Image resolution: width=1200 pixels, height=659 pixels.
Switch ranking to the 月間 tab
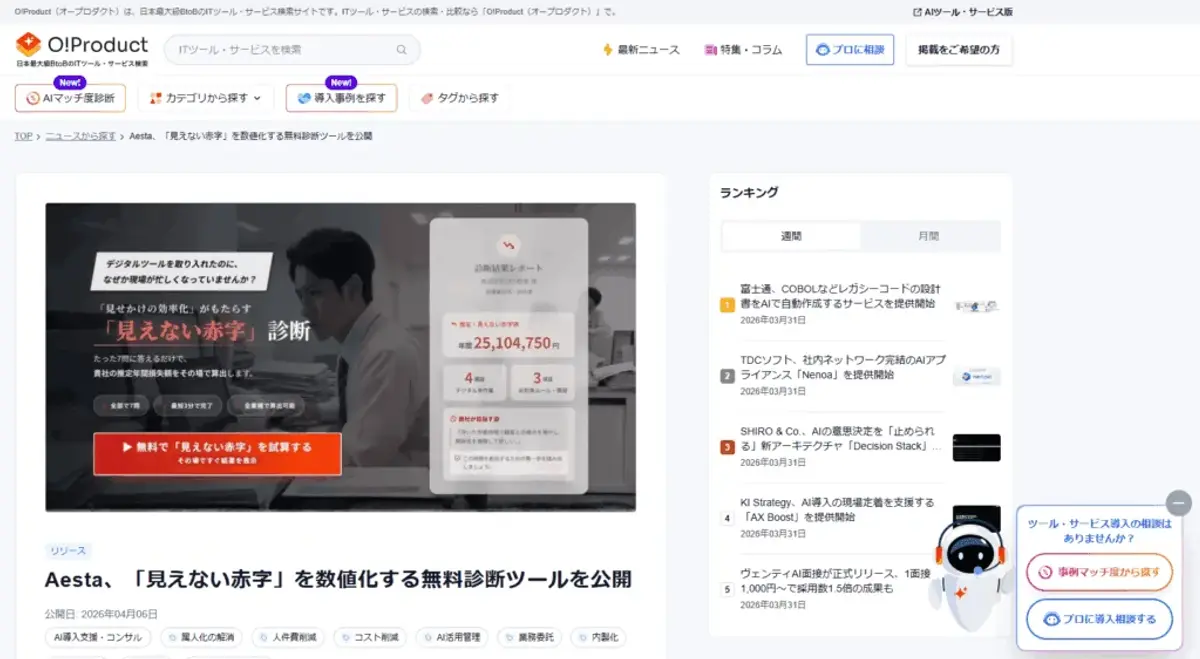pos(929,236)
